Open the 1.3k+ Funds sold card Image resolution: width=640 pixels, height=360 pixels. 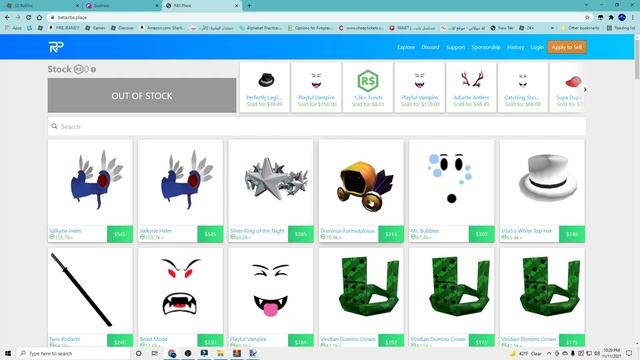click(368, 87)
